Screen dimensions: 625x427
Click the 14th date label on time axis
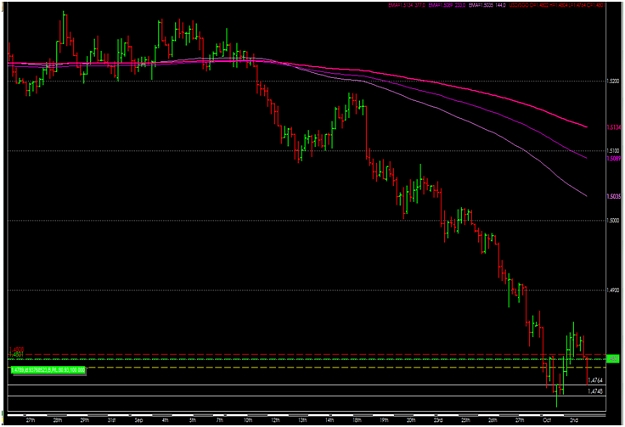coord(329,420)
